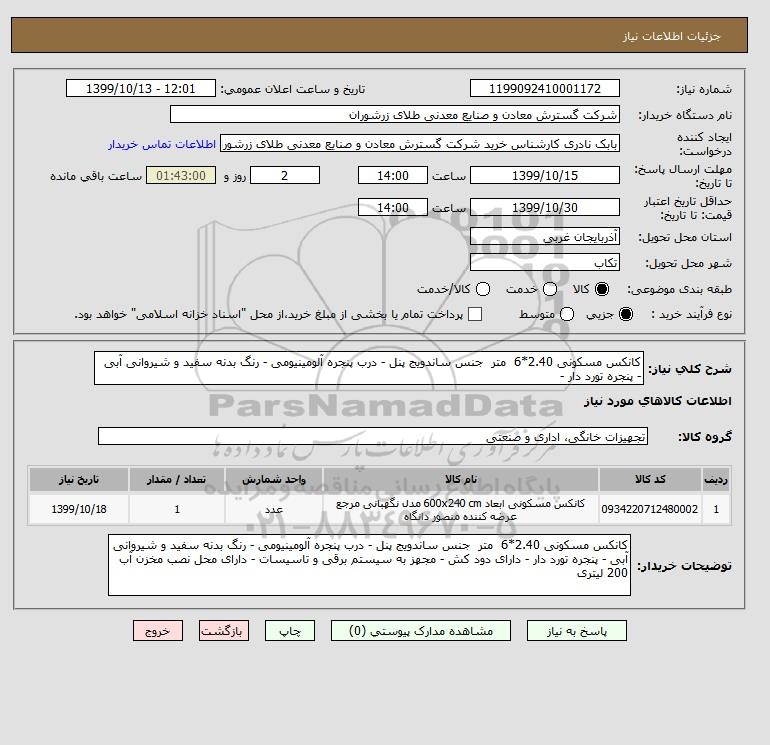
Task: Choose the جزیی purchase type radio
Action: [x=626, y=314]
